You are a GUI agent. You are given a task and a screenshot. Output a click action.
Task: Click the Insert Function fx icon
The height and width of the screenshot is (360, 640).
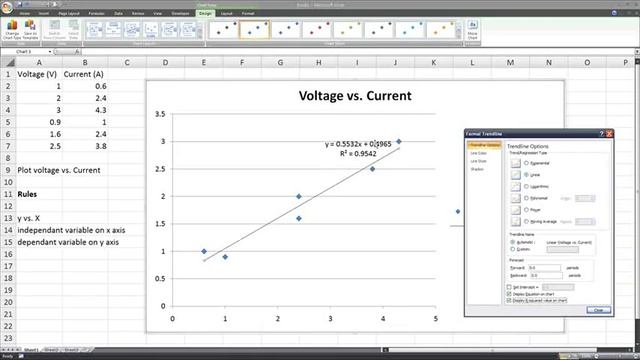point(77,51)
